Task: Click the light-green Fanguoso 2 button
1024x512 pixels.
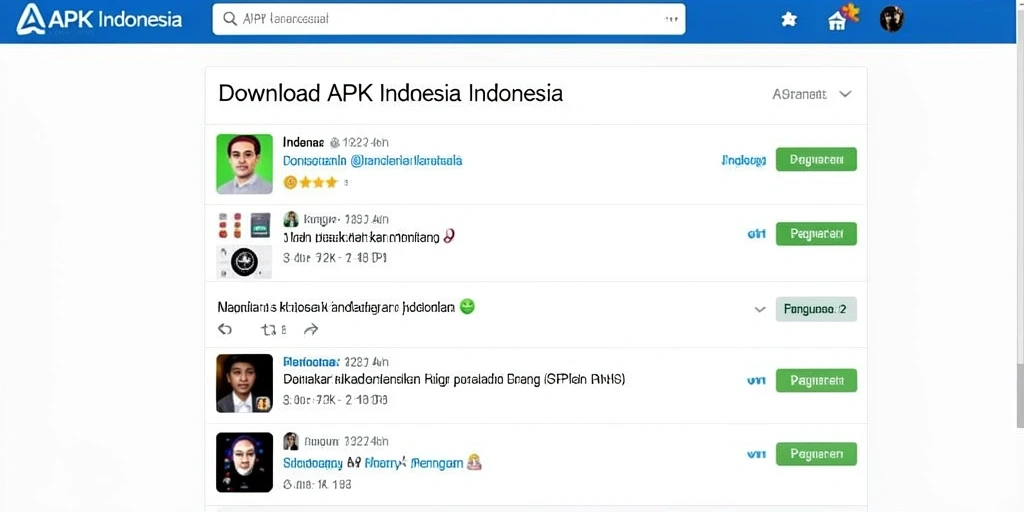Action: [x=816, y=310]
